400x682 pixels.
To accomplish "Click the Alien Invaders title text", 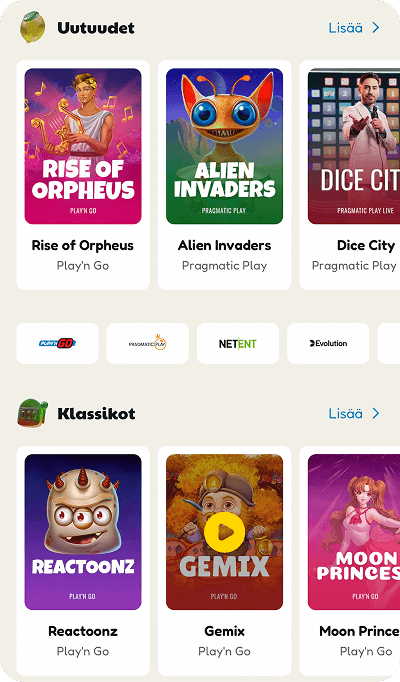I will click(x=224, y=245).
